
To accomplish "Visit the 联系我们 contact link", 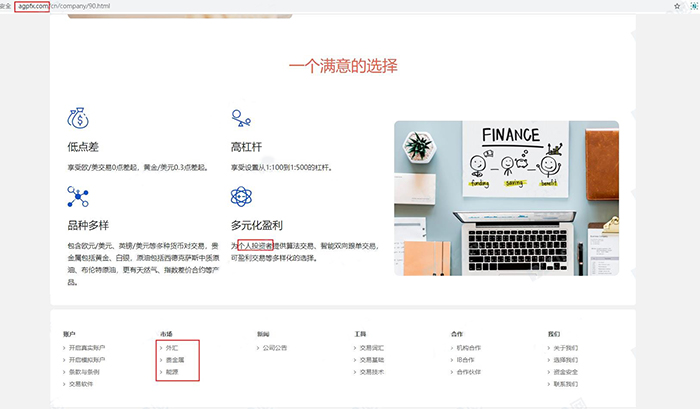I will [x=566, y=384].
